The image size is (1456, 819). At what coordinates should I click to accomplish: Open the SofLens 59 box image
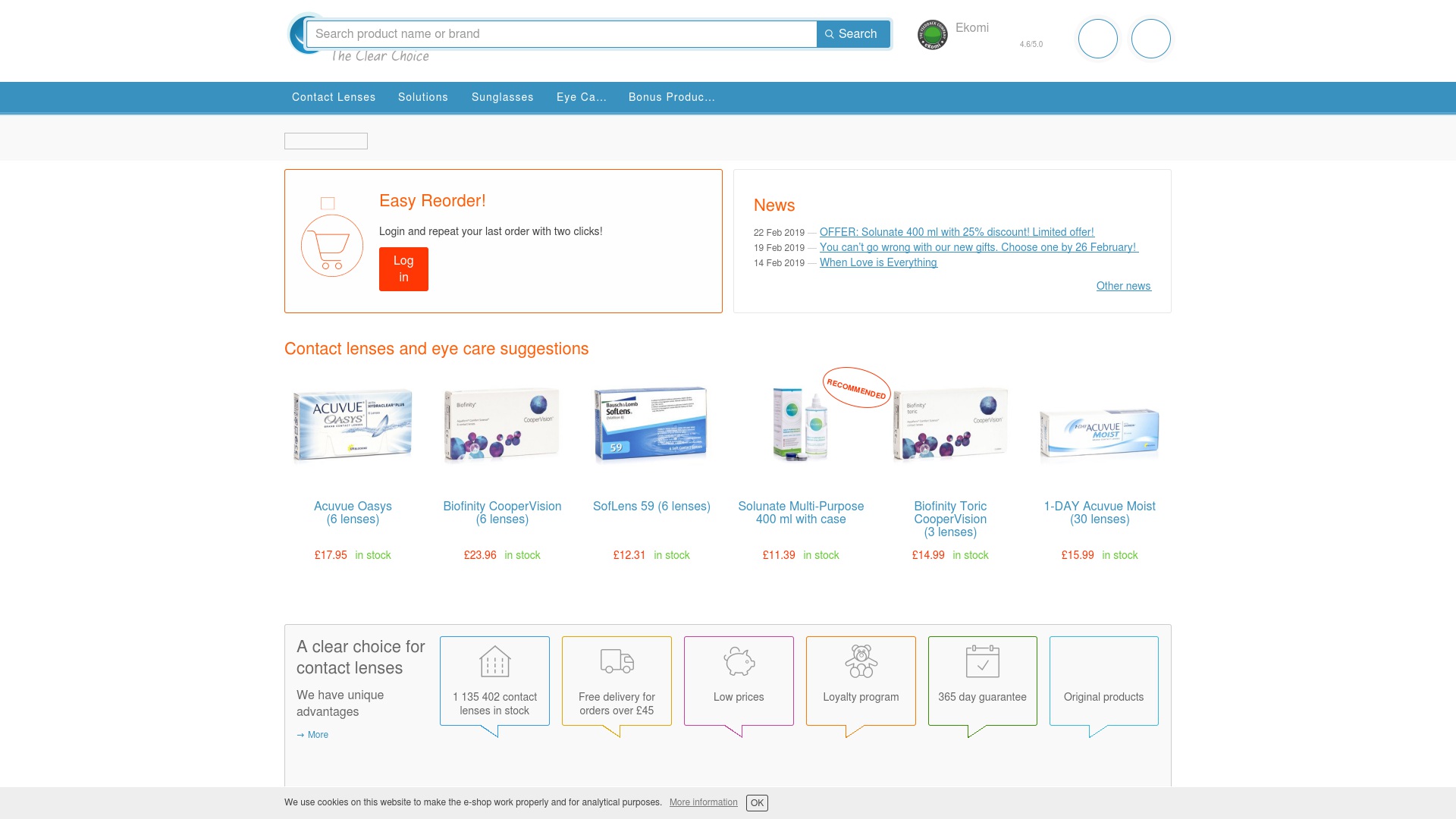click(651, 424)
